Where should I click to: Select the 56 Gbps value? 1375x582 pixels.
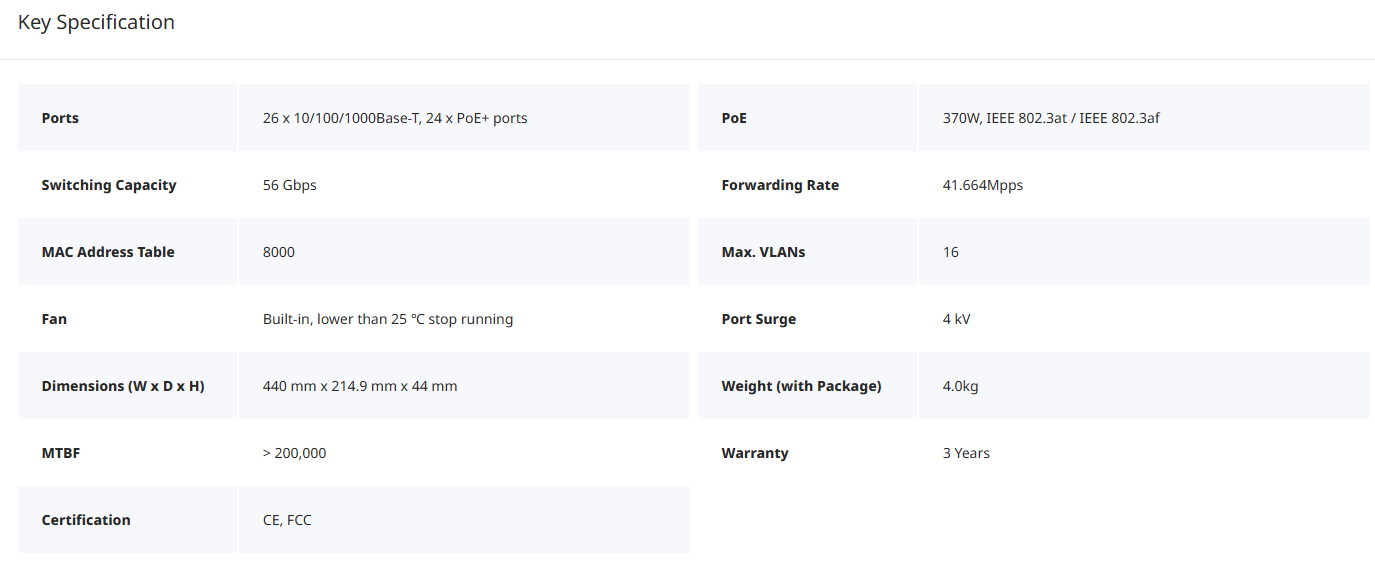290,185
